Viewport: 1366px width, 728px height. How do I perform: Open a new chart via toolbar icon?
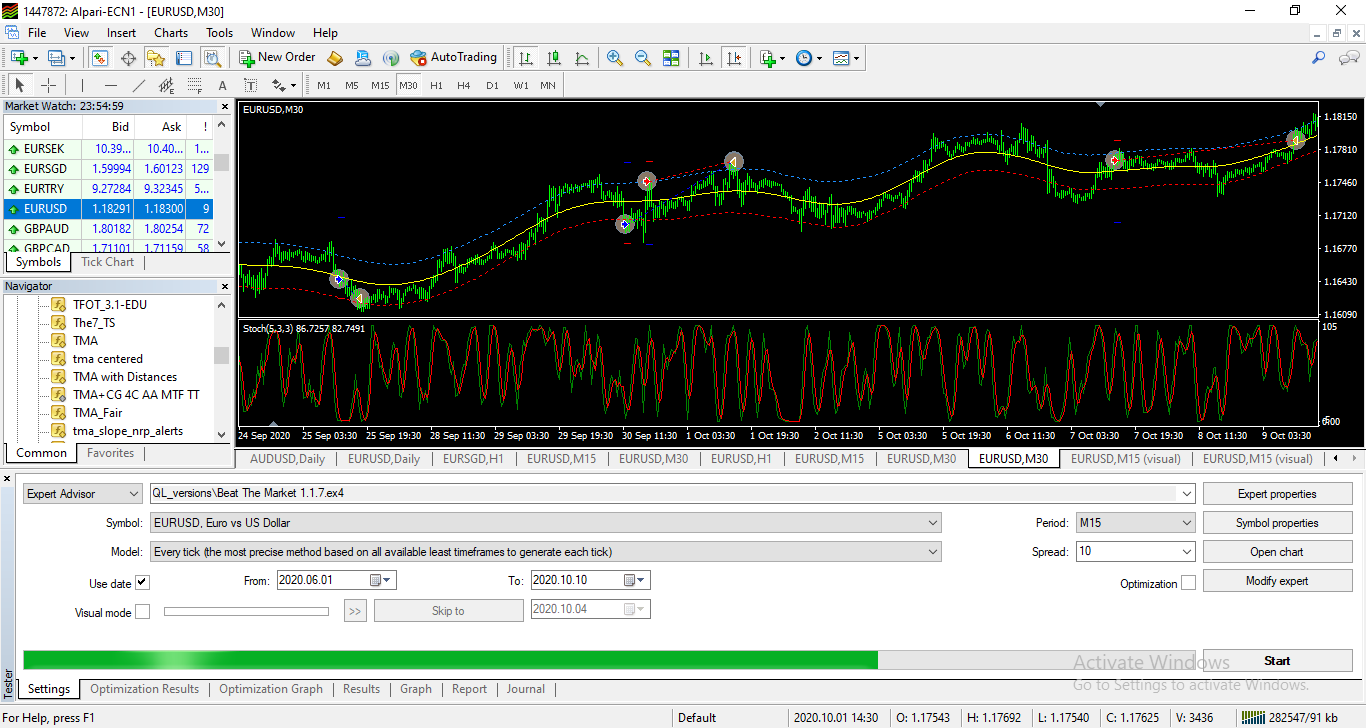click(20, 58)
